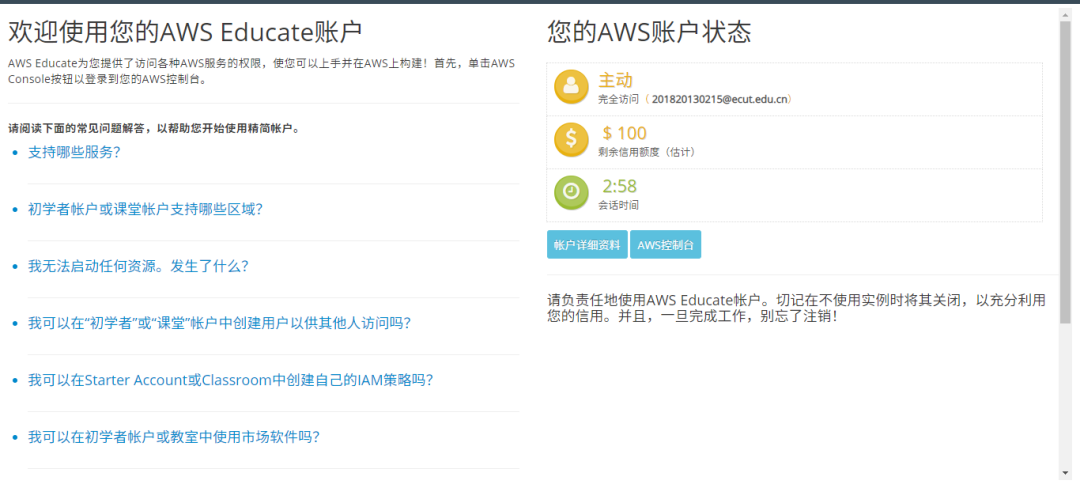The width and height of the screenshot is (1080, 488).
Task: Click the 会话时间 label
Action: (619, 205)
